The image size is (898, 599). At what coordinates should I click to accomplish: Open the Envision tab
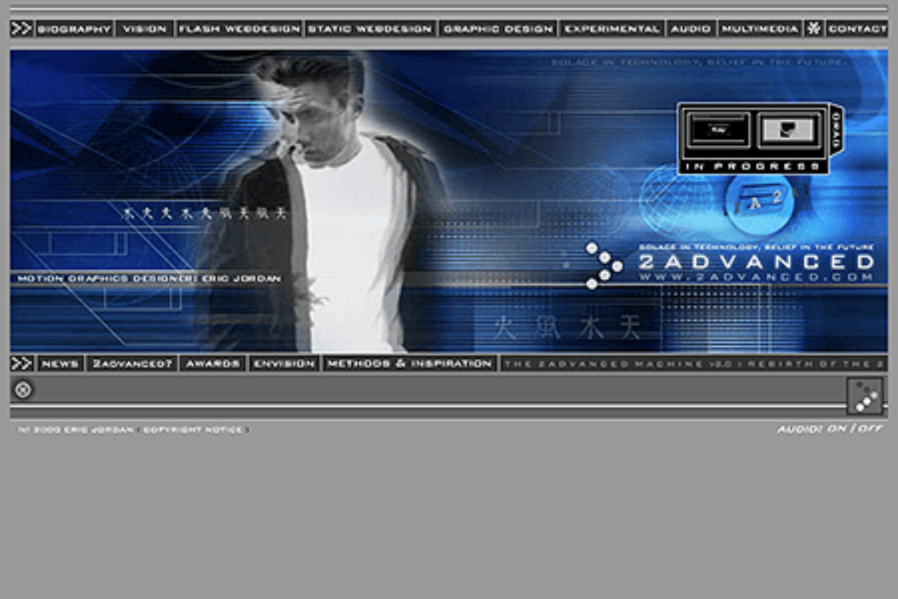tap(284, 364)
